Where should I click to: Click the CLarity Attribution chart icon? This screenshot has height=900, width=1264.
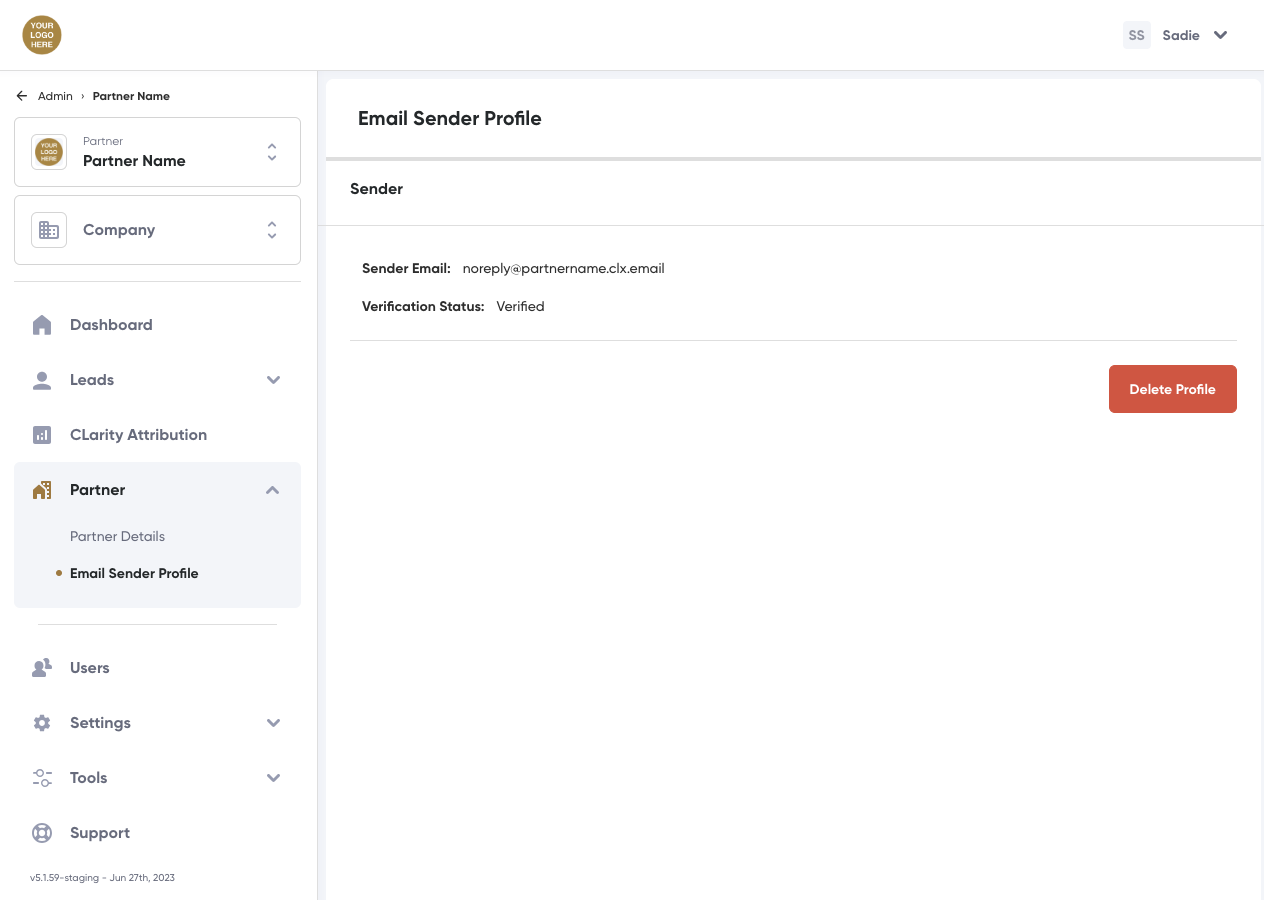tap(42, 435)
